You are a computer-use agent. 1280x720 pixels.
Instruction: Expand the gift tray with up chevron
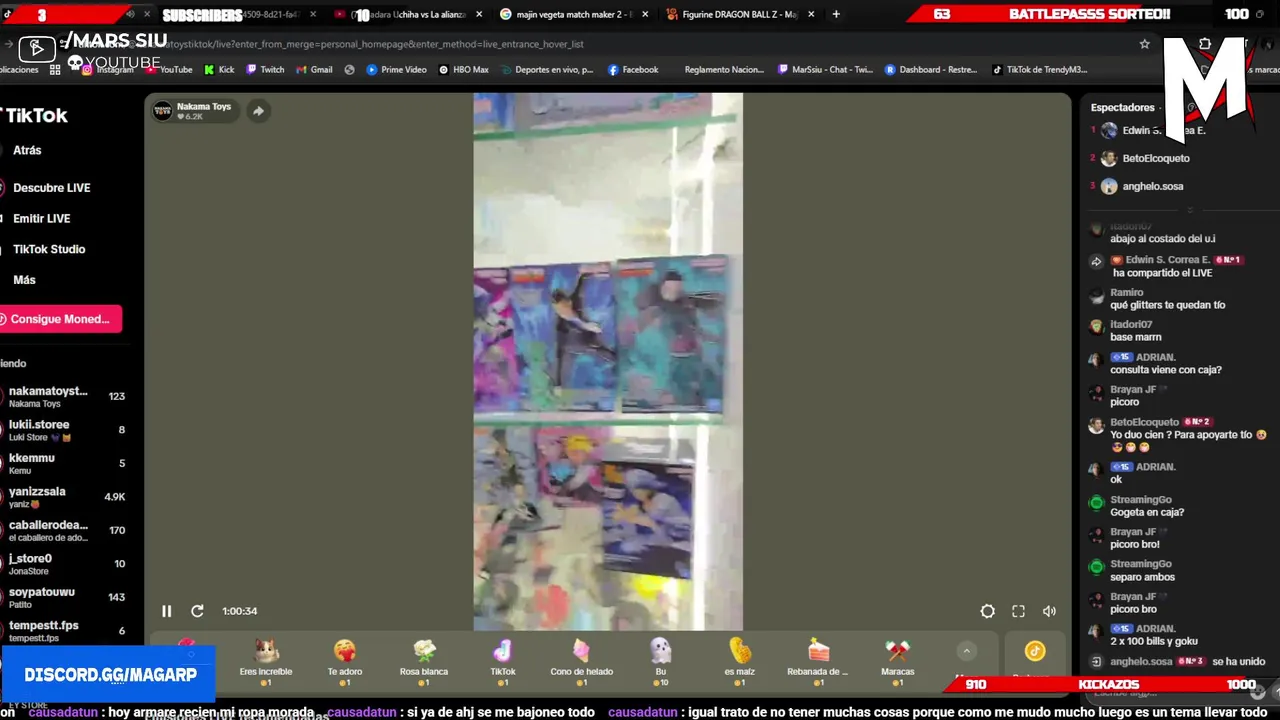click(x=966, y=651)
